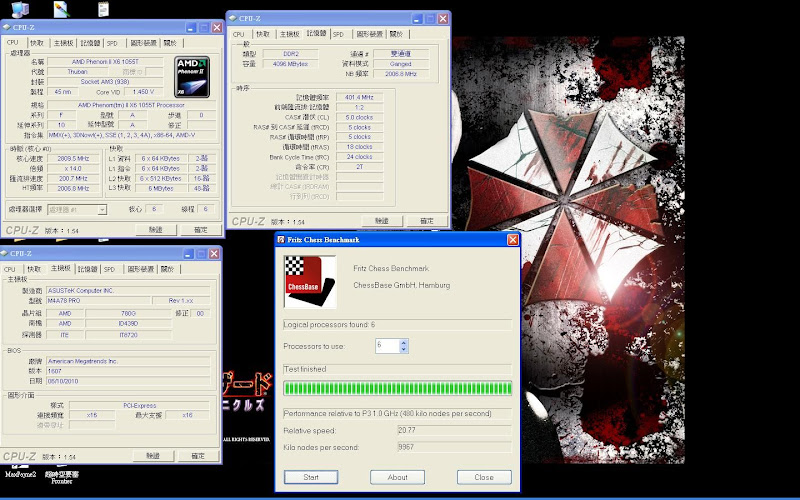Viewport: 800px width, 500px height.
Task: Click the core speed value '2809.5 MHz'
Action: (x=73, y=159)
